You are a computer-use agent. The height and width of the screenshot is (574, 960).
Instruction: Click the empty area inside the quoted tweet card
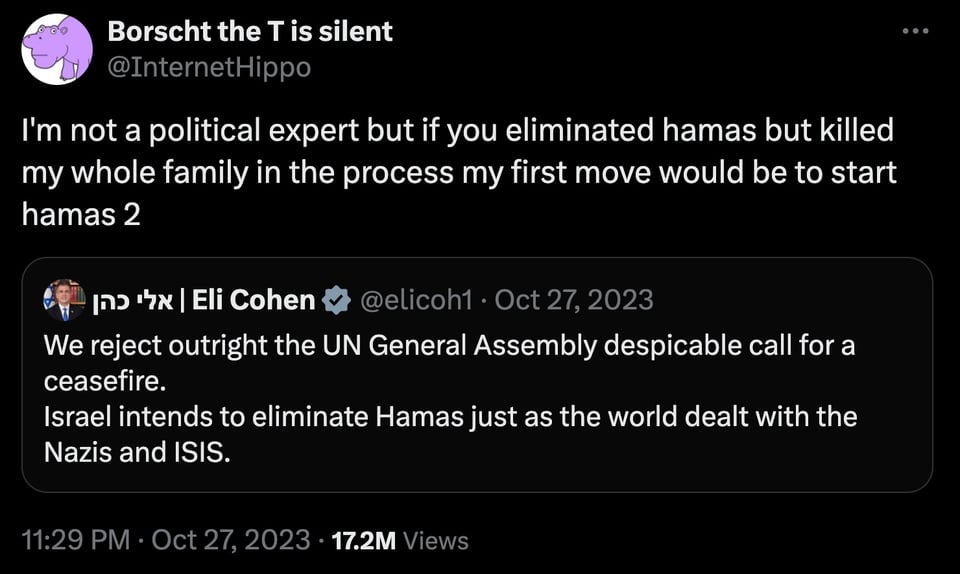pyautogui.click(x=650, y=460)
